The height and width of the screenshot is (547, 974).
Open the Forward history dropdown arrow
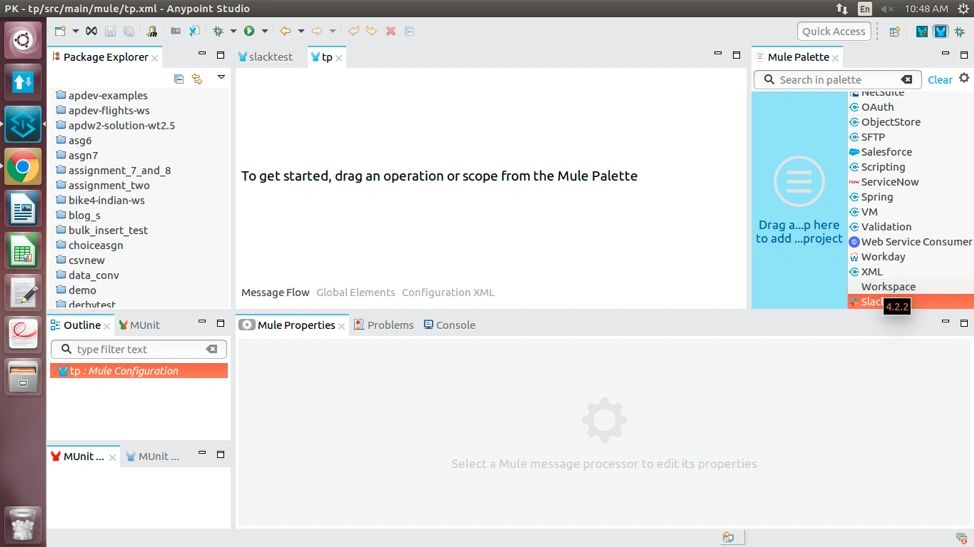pos(332,31)
